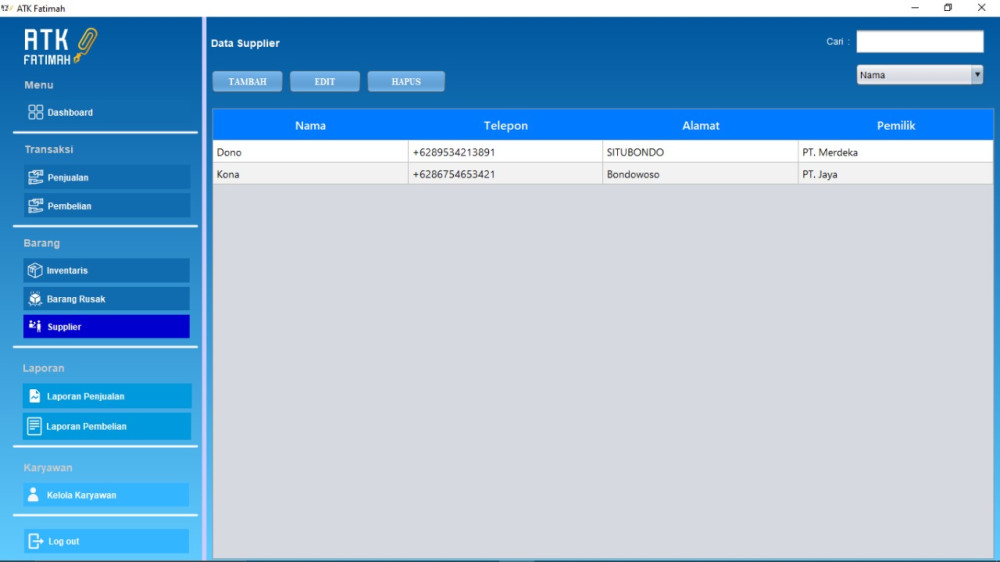The height and width of the screenshot is (562, 1000).
Task: Open the Inventaris section
Action: [x=107, y=270]
